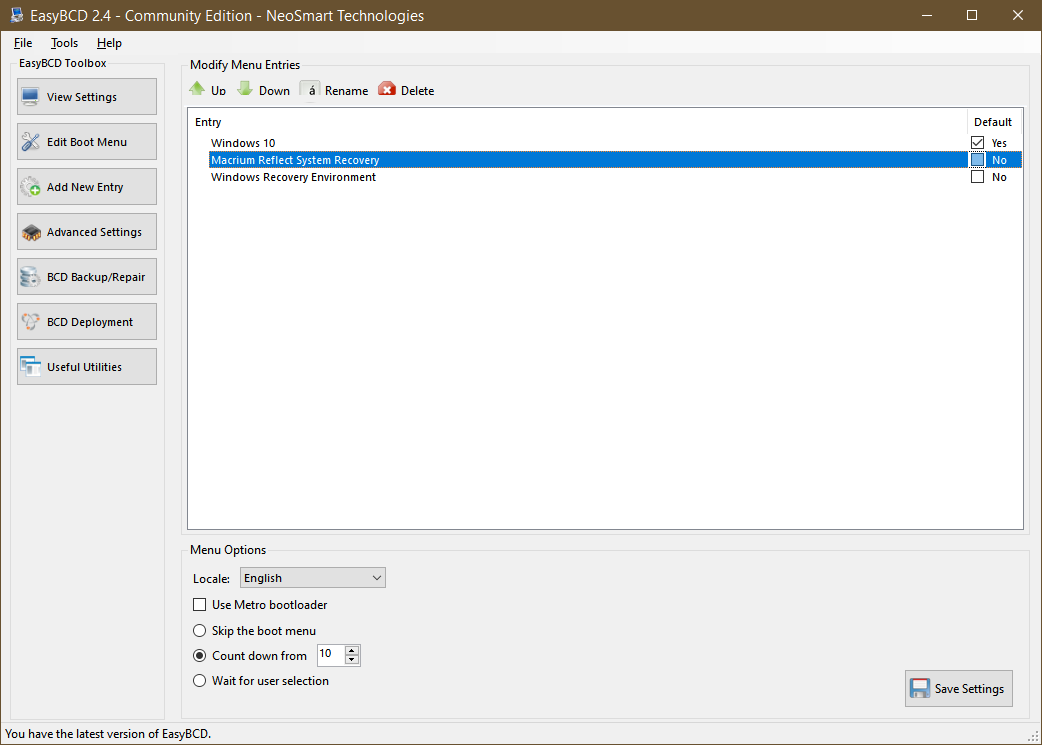Viewport: 1042px width, 745px height.
Task: Set Macrium Reflect System Recovery as default
Action: (x=977, y=160)
